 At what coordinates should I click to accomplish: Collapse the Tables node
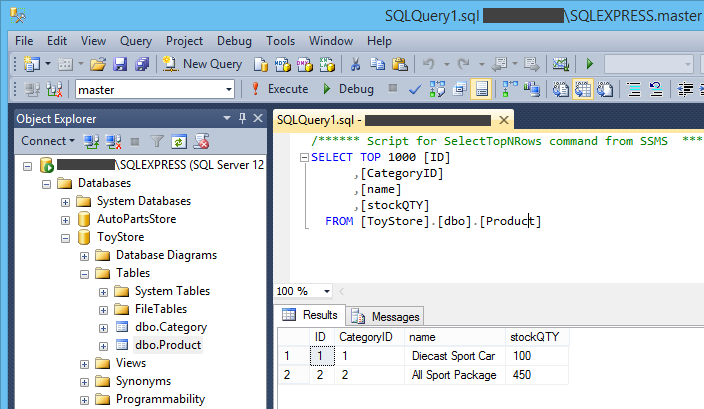[84, 274]
